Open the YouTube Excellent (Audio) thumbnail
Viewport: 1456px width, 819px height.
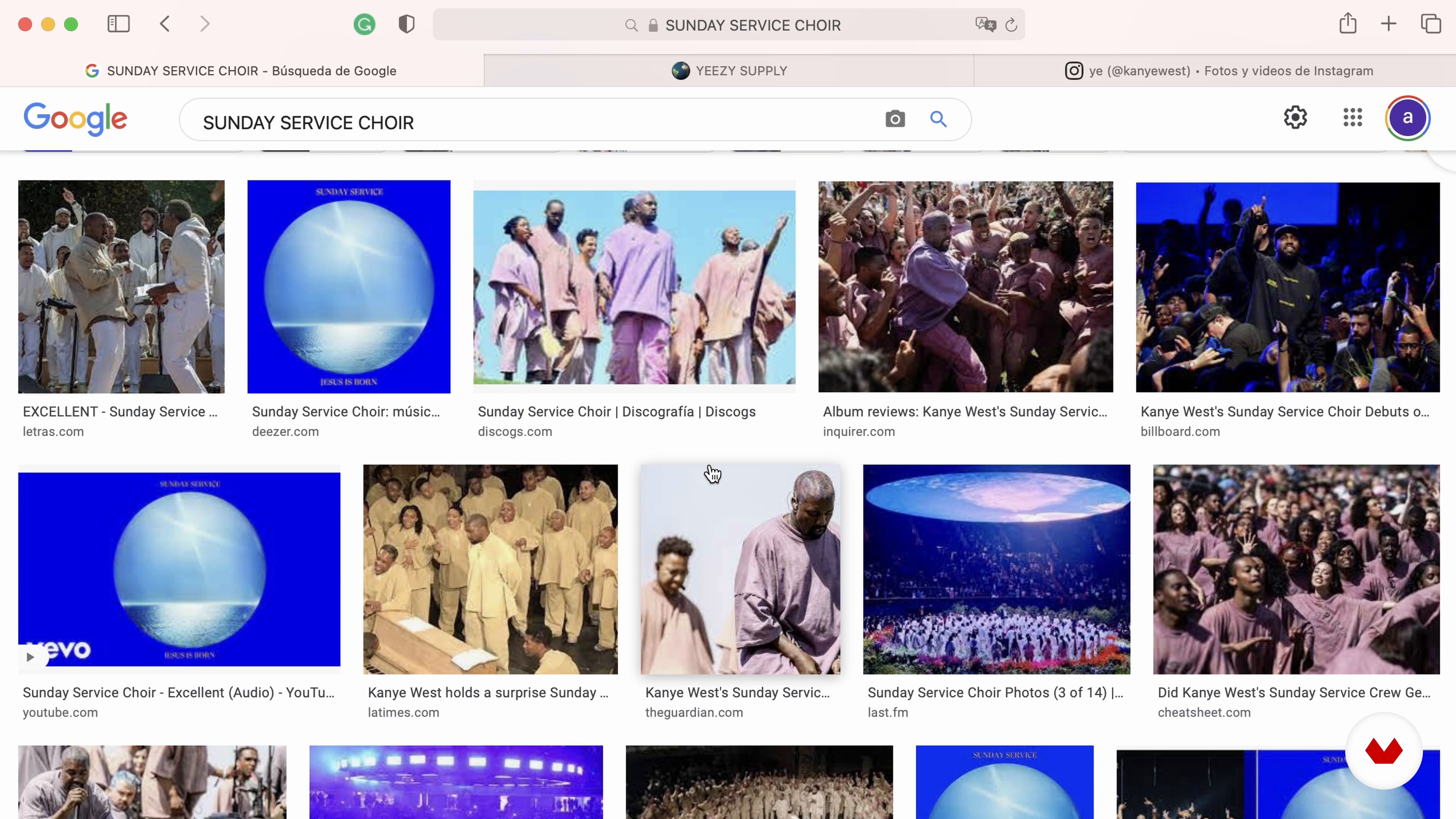click(x=179, y=569)
